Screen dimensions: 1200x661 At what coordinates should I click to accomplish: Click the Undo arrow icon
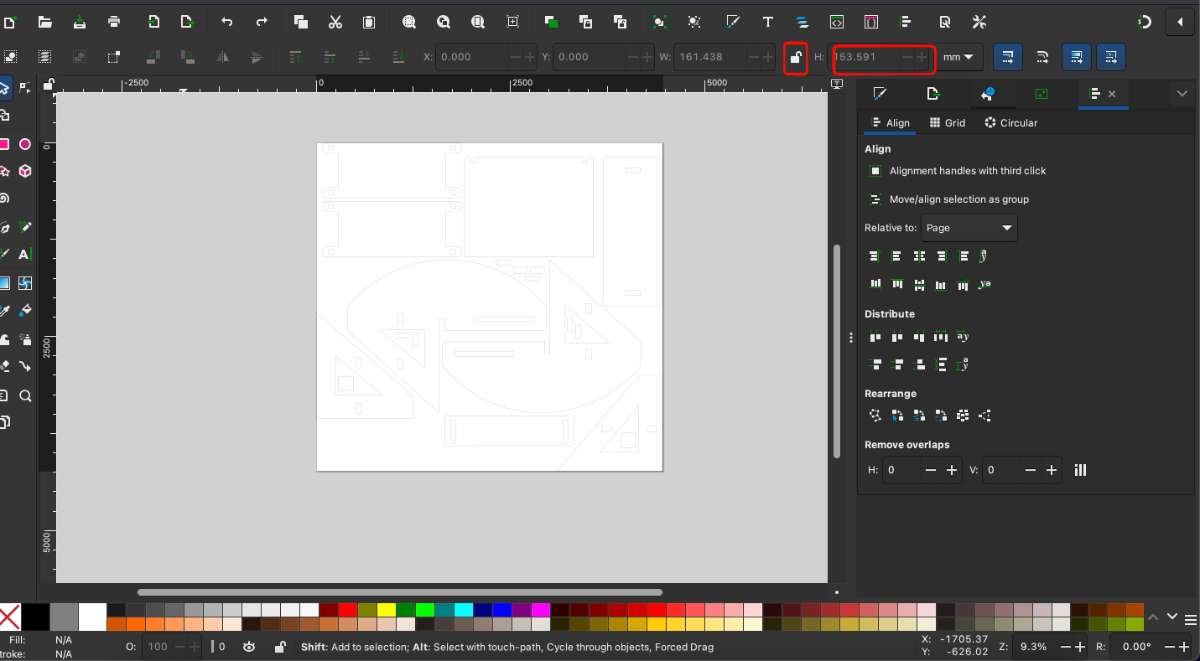click(227, 22)
